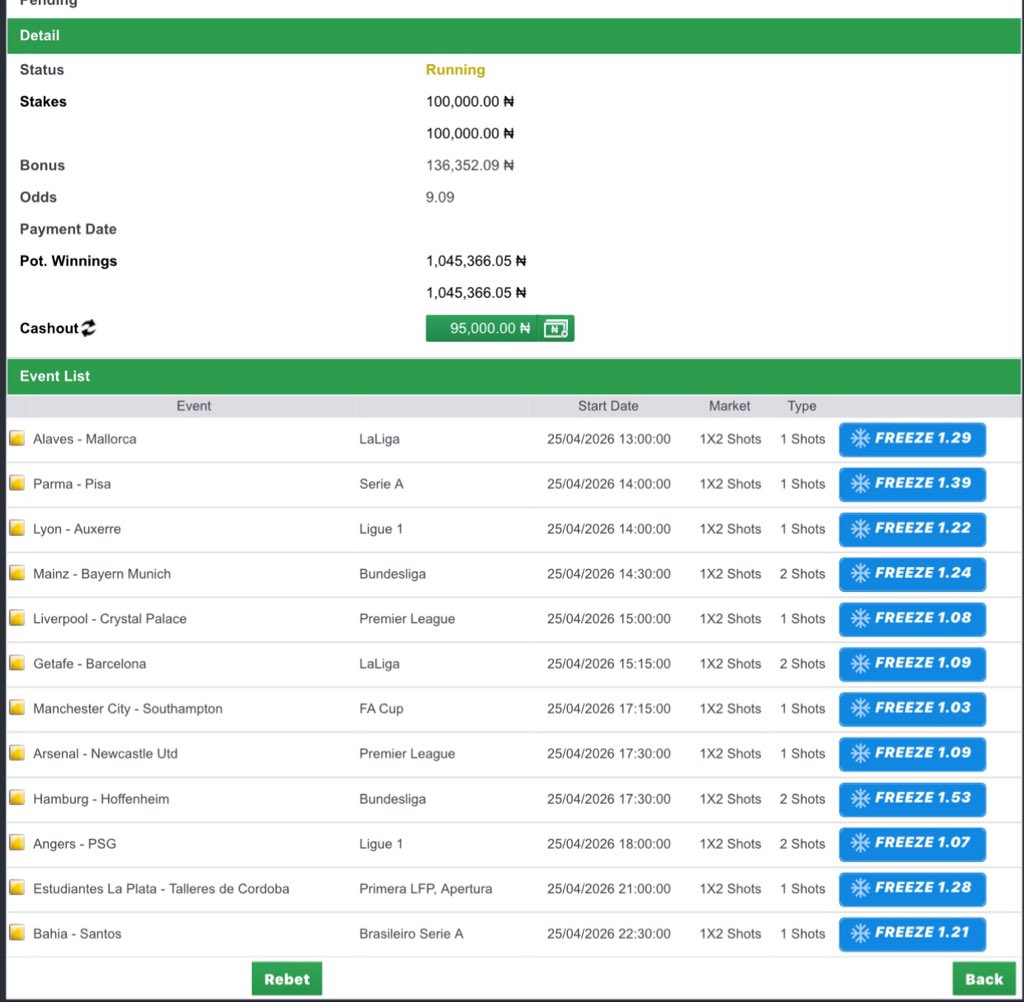Image resolution: width=1024 pixels, height=1002 pixels.
Task: Select the Arsenal - Newcastle Utd event name
Action: (105, 754)
